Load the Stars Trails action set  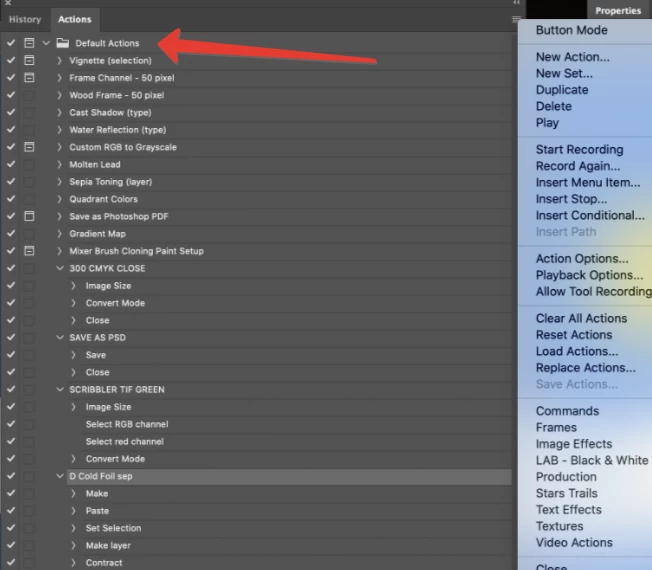click(x=566, y=493)
